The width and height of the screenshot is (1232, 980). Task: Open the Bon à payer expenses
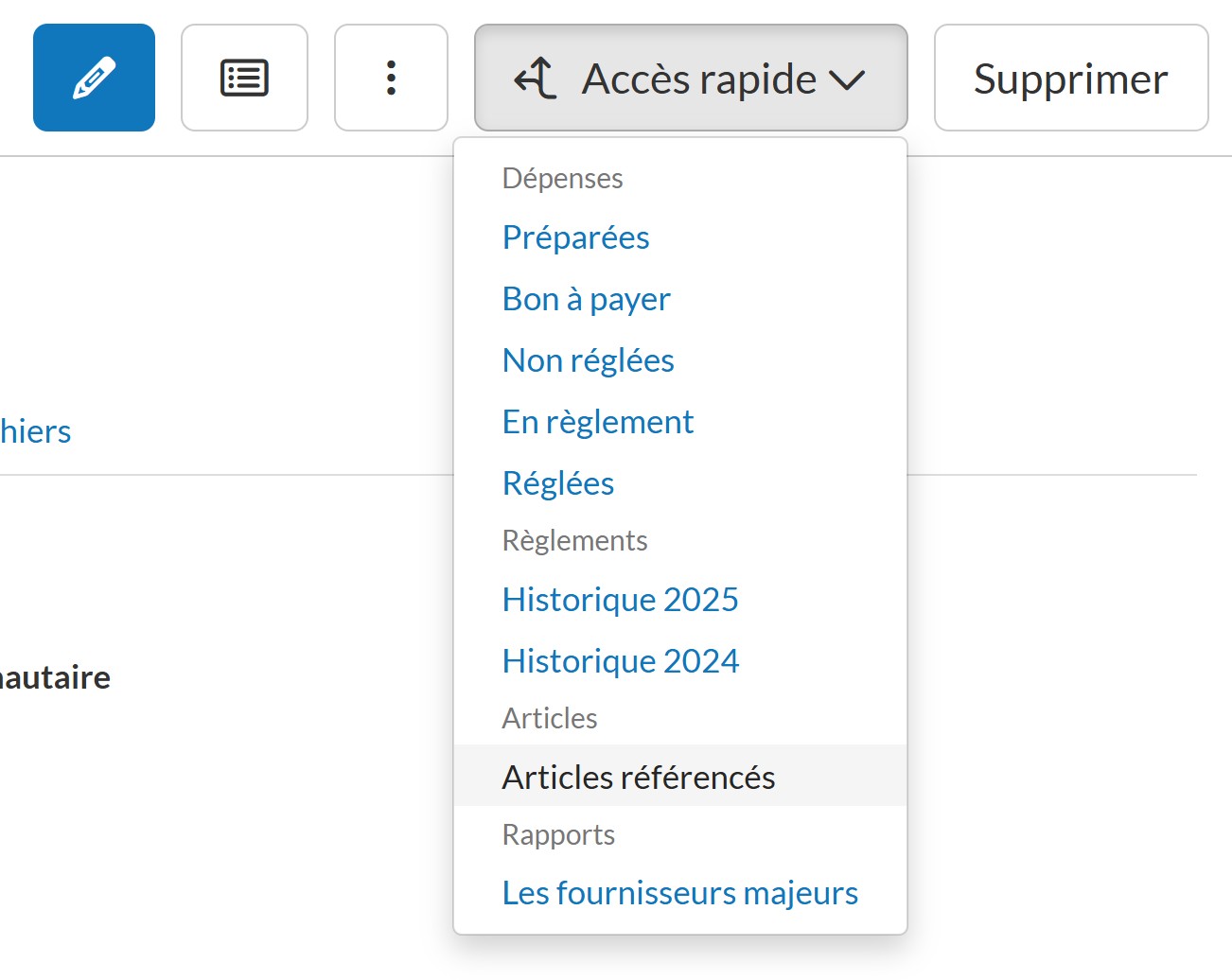pyautogui.click(x=586, y=299)
